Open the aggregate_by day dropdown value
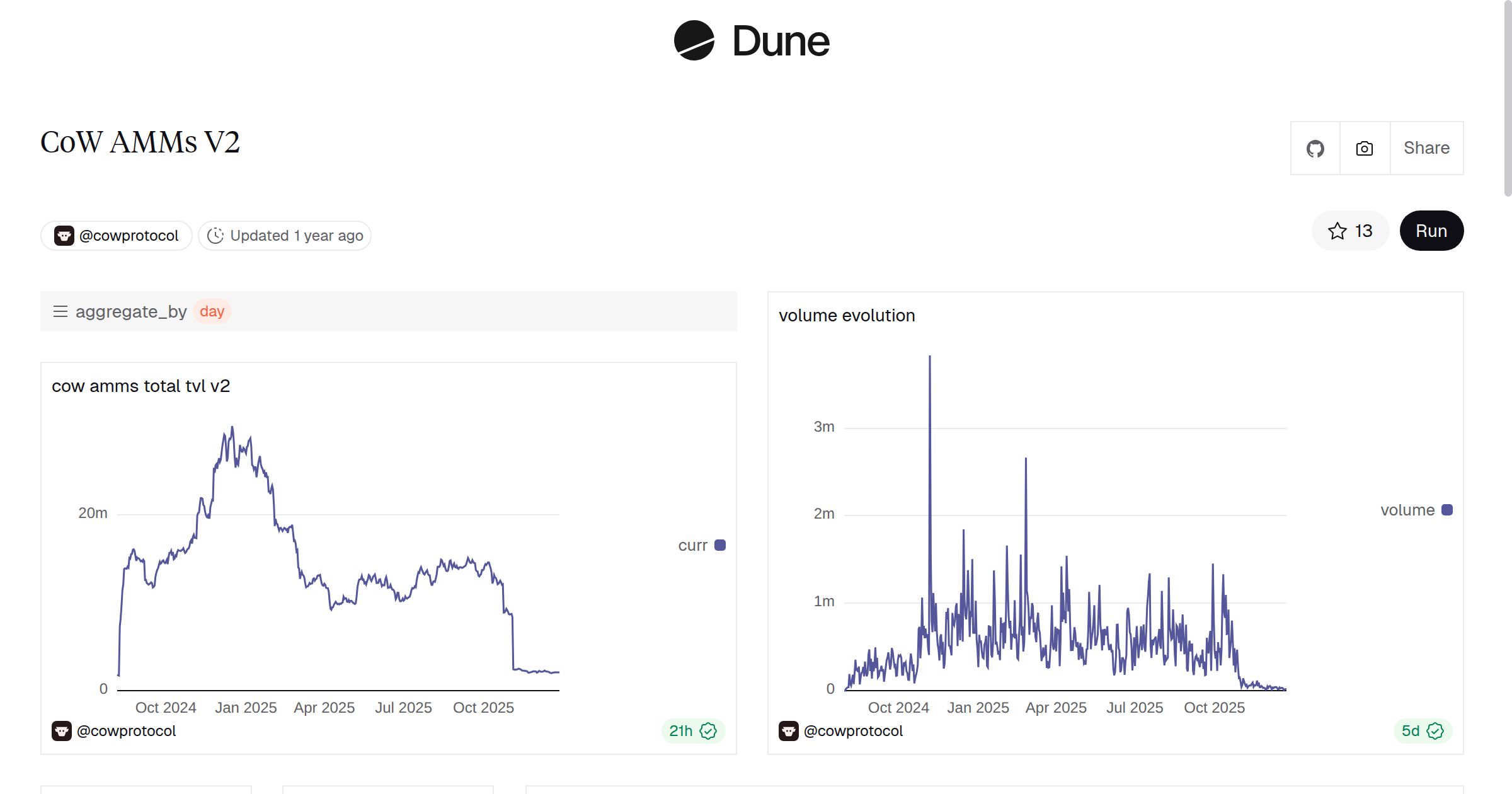This screenshot has height=794, width=1512. [212, 311]
